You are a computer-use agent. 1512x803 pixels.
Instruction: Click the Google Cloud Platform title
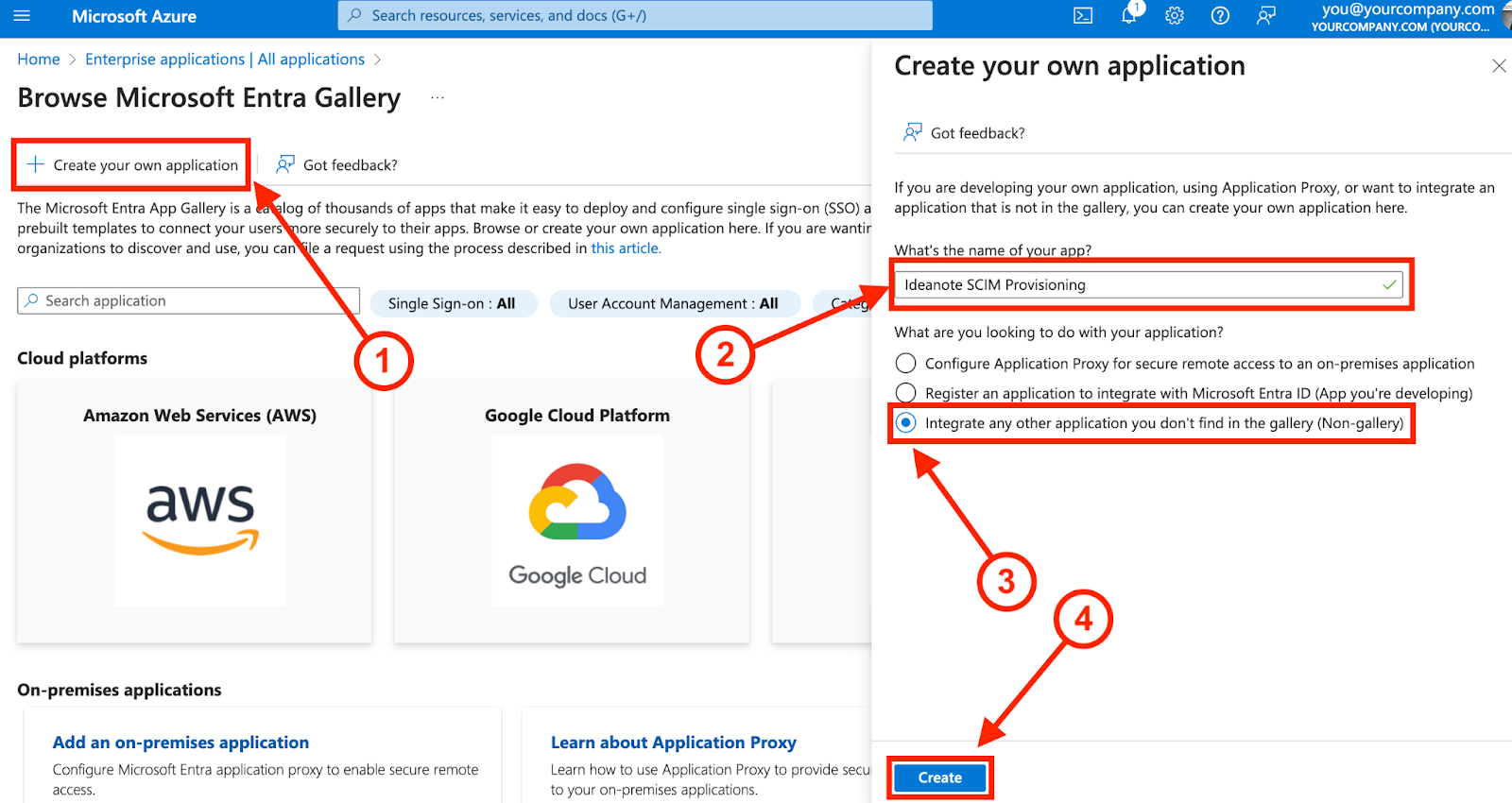pos(577,415)
